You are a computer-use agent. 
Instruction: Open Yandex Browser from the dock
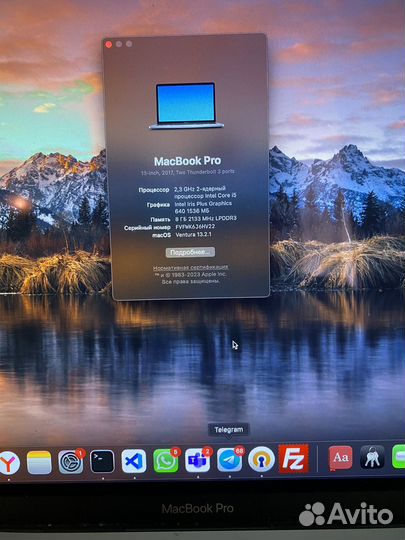point(9,463)
